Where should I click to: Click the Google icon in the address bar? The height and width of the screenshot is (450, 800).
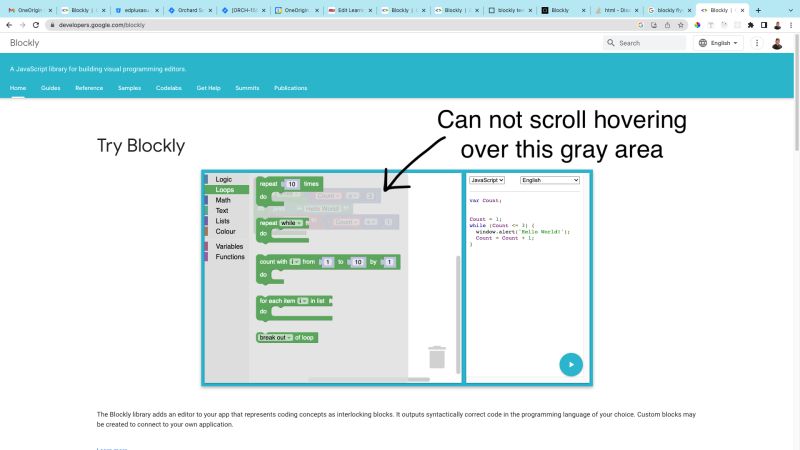click(640, 25)
